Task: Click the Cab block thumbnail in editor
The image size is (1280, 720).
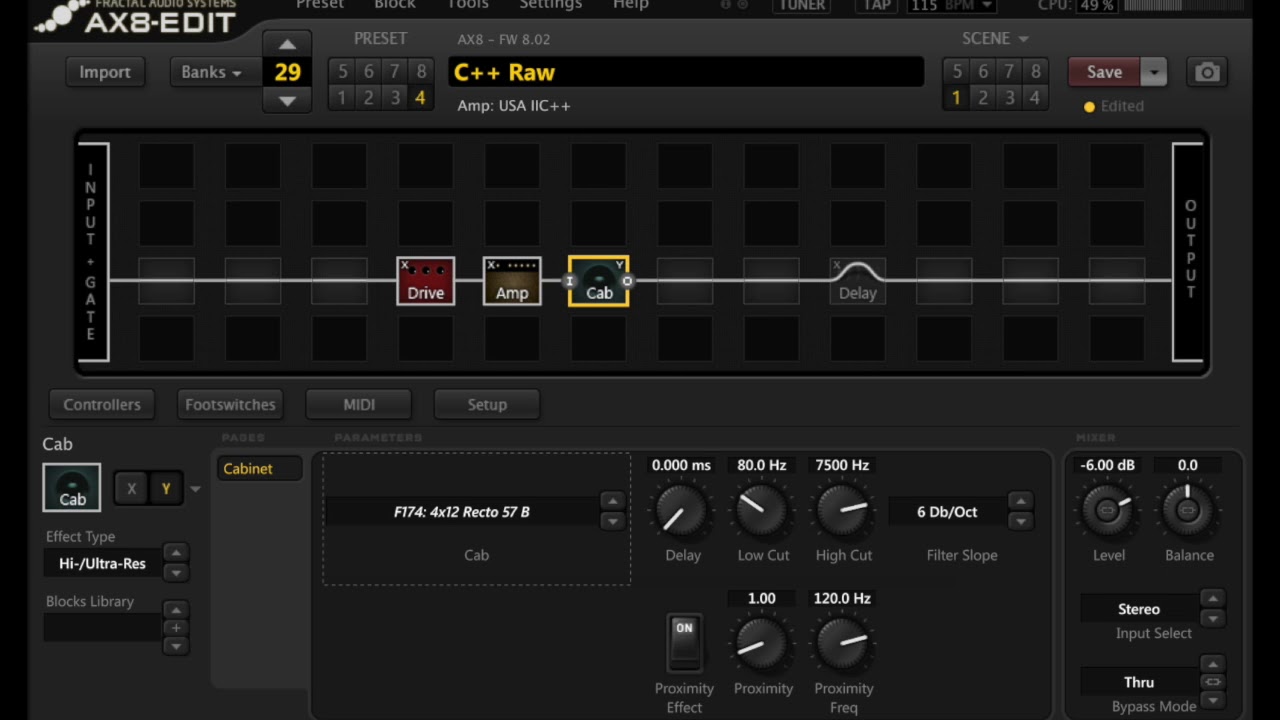Action: (x=72, y=488)
